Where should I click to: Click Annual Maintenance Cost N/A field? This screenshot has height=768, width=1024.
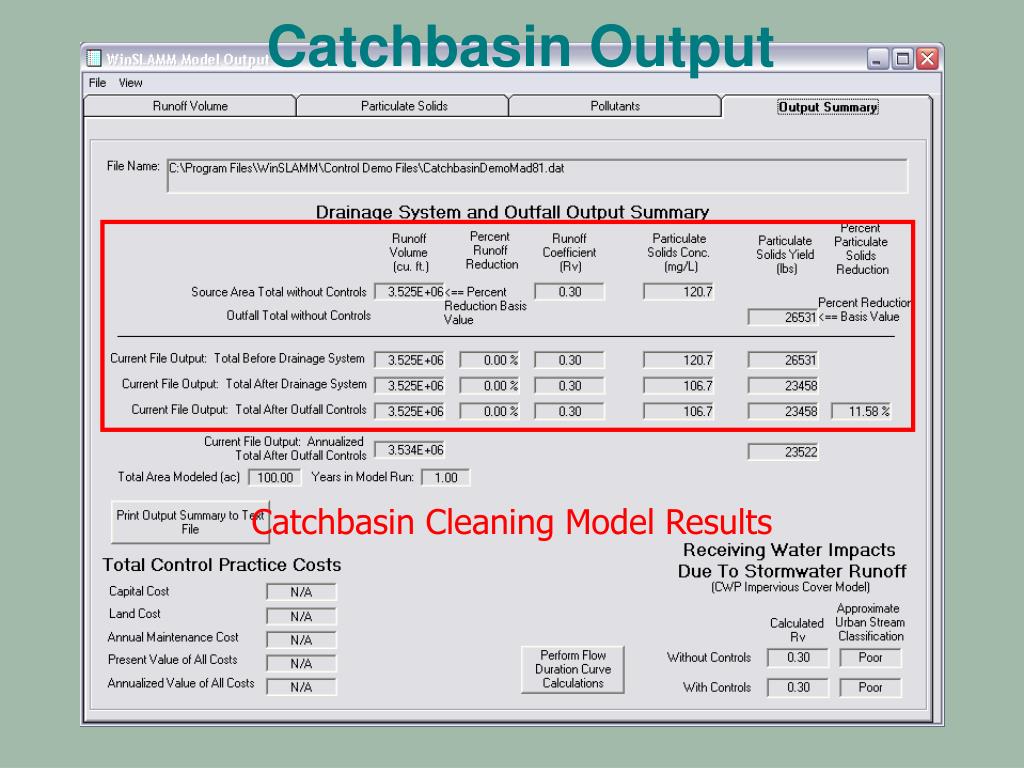click(x=301, y=639)
